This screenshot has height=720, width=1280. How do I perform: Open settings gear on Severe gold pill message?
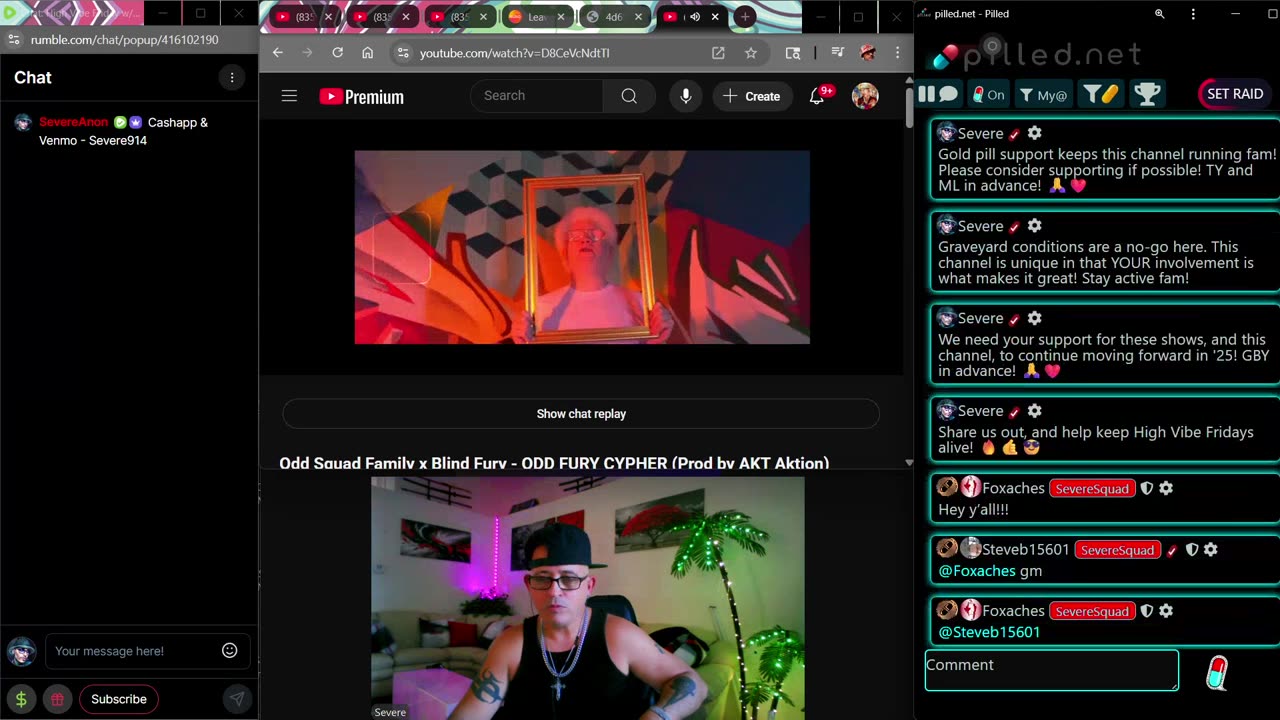[x=1034, y=133]
